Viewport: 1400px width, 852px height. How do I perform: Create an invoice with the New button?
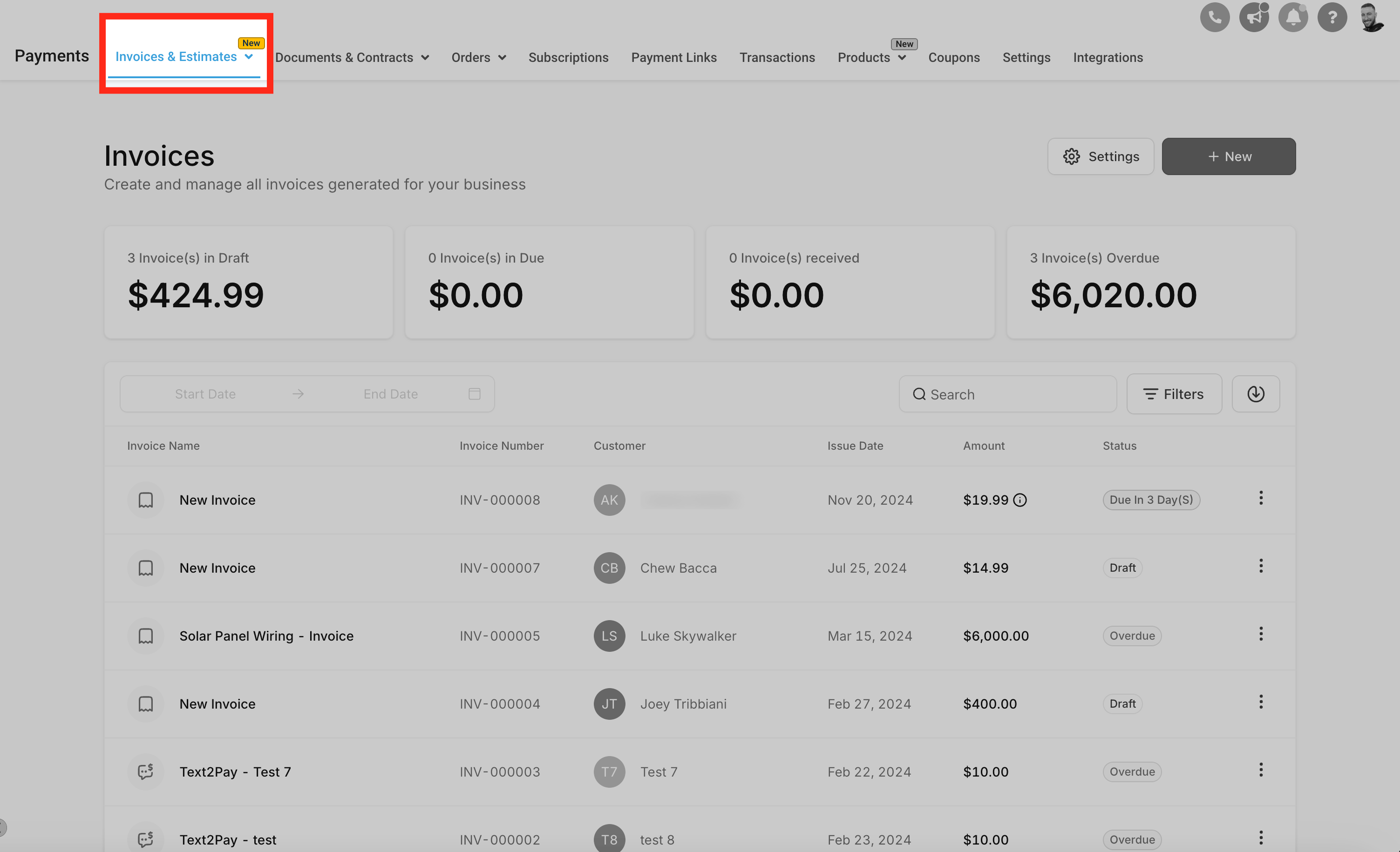click(1229, 156)
